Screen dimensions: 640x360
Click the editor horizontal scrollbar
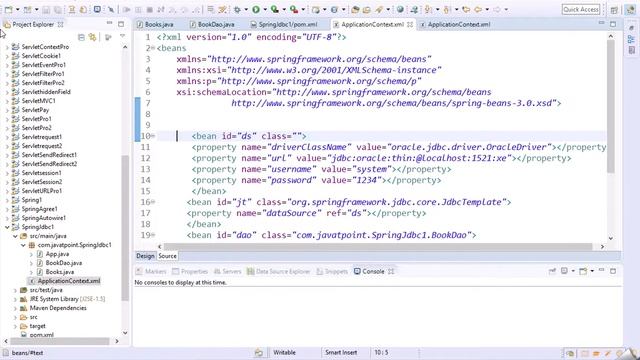click(x=378, y=247)
